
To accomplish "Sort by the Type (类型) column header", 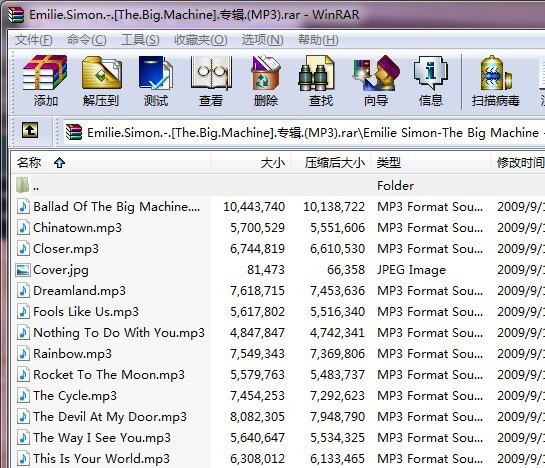I will tap(430, 163).
